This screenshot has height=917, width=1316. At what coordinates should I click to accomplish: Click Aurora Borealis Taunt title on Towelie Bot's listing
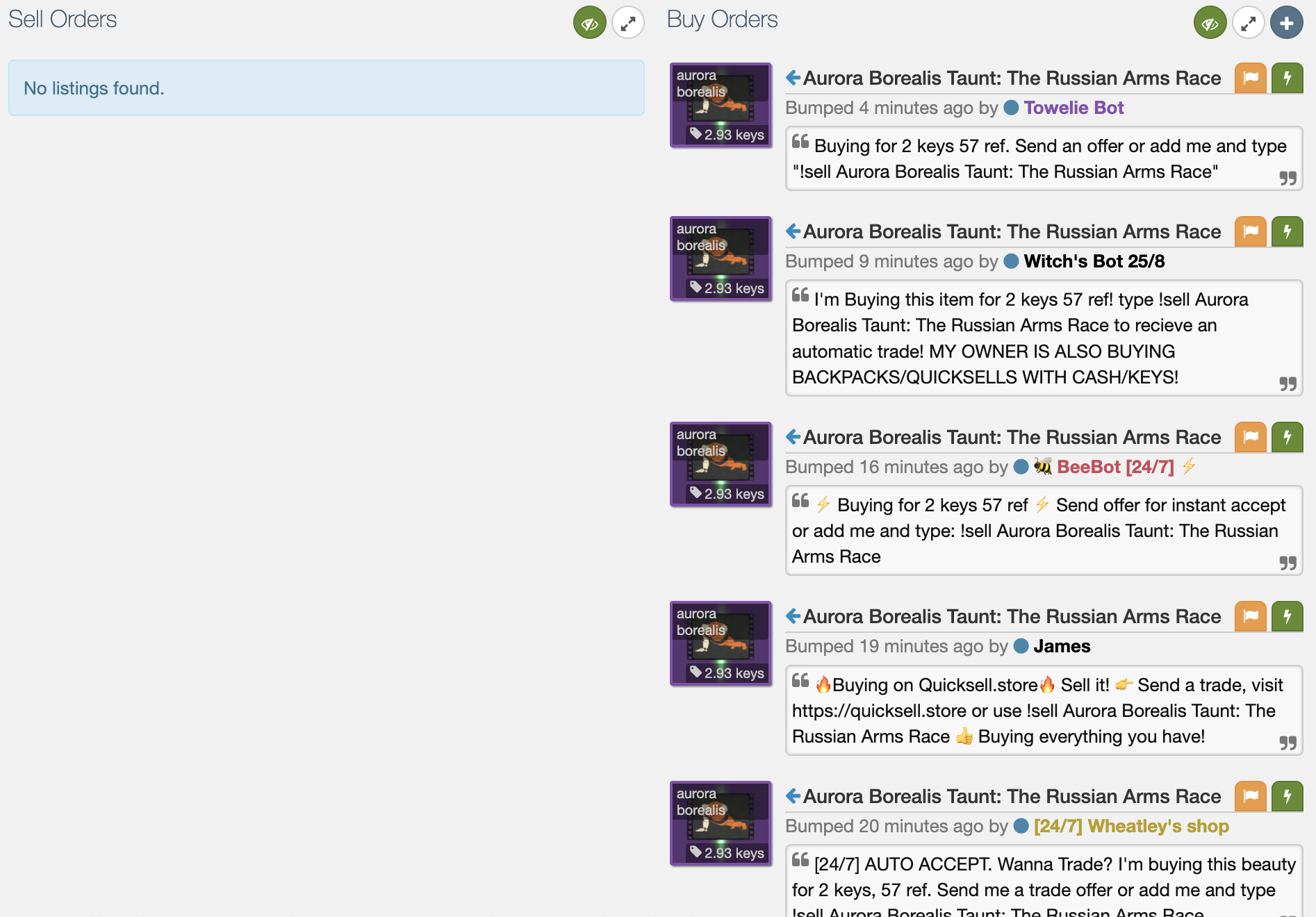1012,78
